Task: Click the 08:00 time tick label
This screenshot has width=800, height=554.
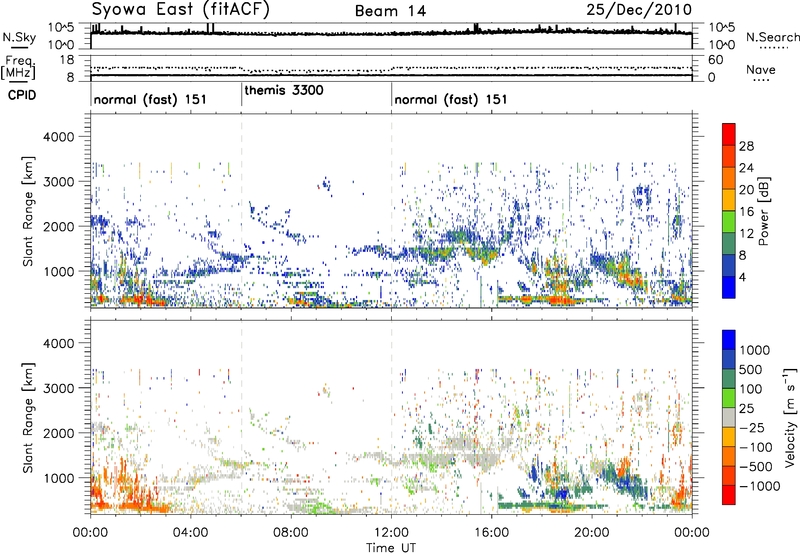Action: point(291,533)
